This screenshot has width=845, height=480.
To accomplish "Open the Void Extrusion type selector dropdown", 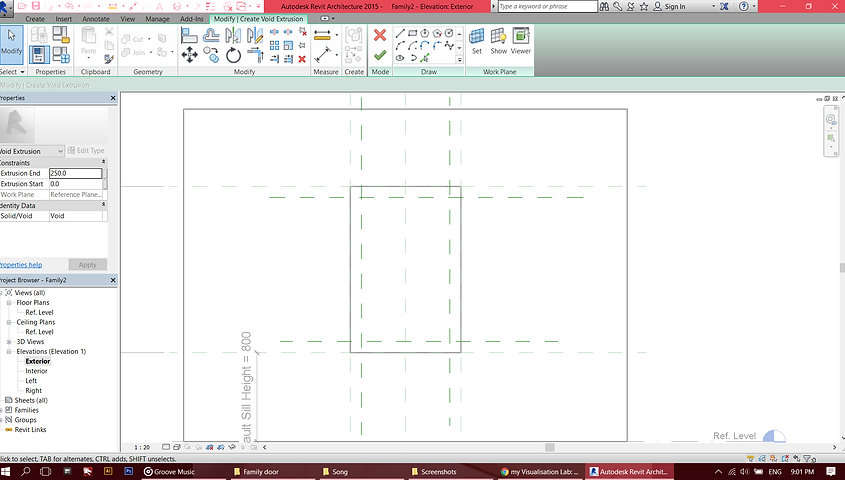I will (31, 151).
